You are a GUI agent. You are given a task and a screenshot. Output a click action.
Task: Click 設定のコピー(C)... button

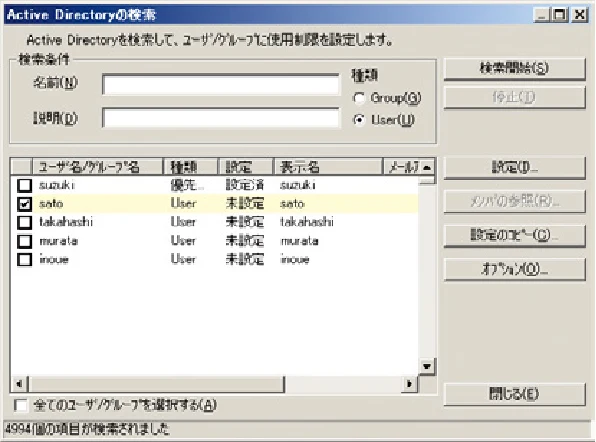pyautogui.click(x=514, y=236)
